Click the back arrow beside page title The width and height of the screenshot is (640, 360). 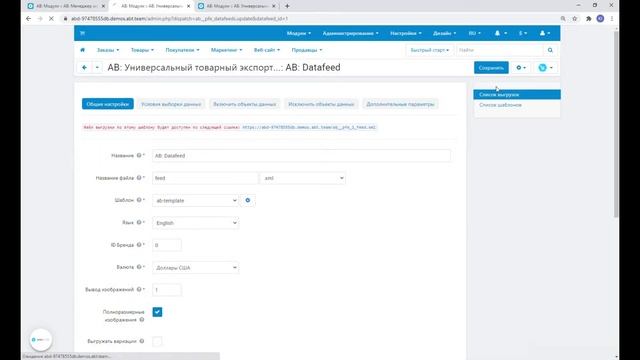(84, 67)
